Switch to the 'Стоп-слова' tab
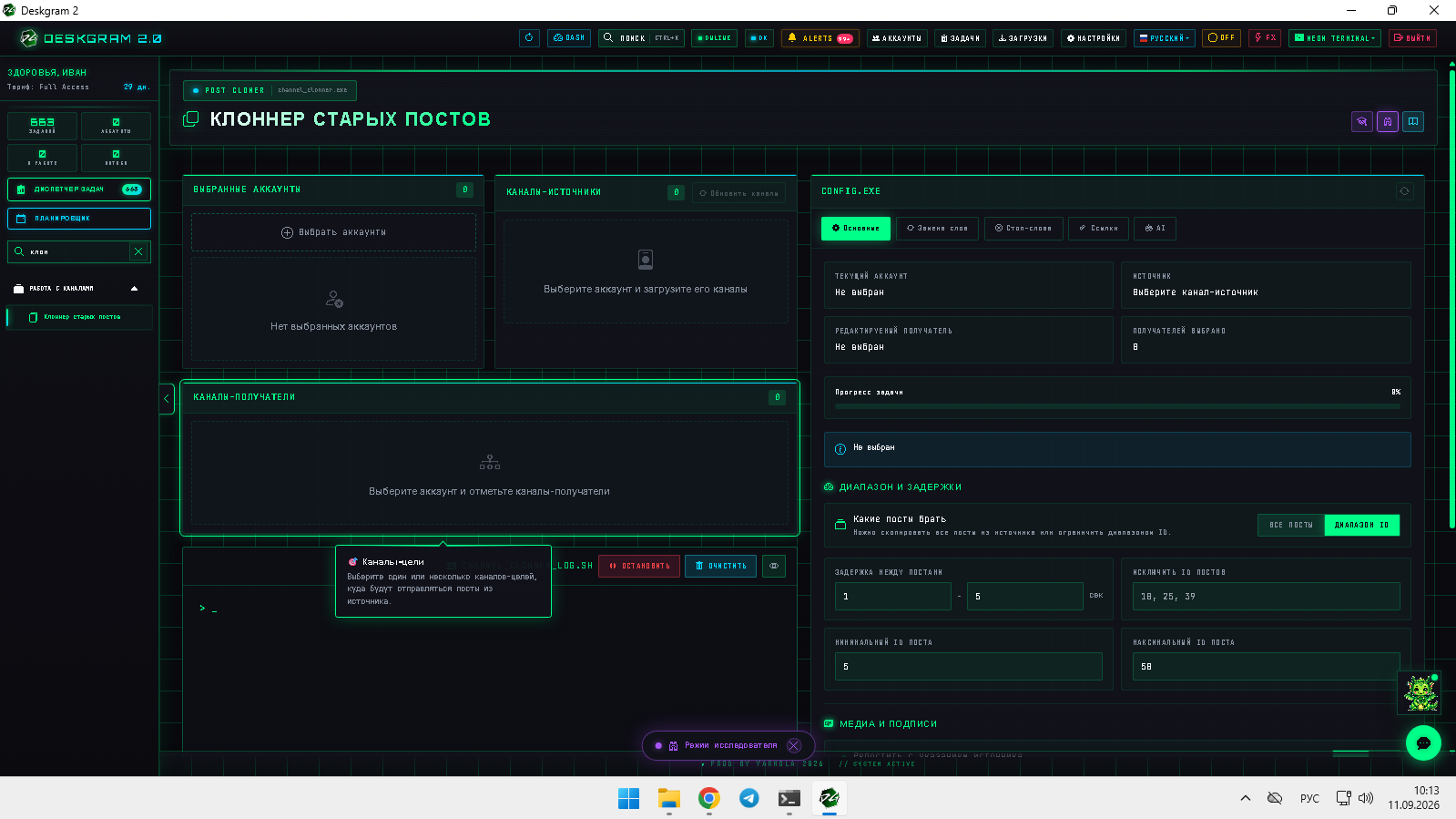Screen dimensions: 1456x819 1023,228
